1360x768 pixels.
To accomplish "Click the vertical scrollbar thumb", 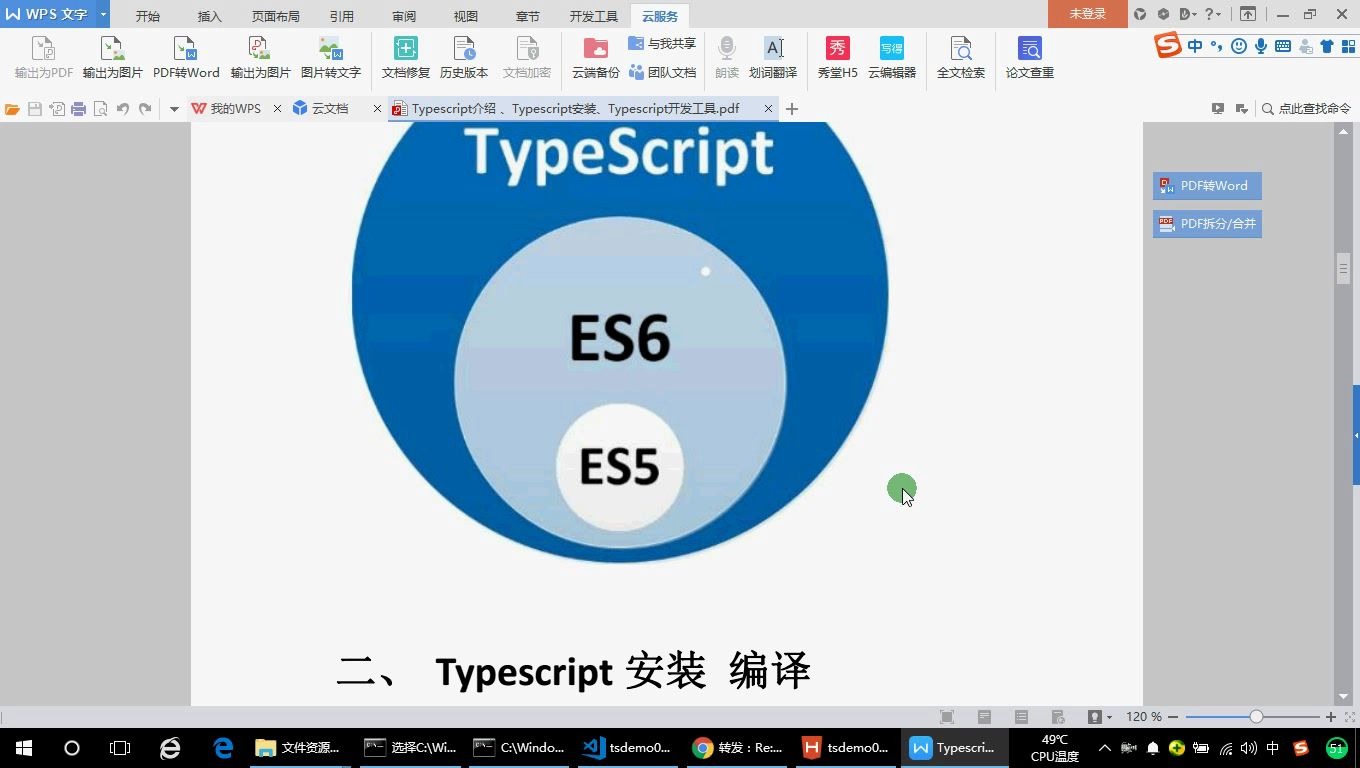I will click(x=1343, y=270).
